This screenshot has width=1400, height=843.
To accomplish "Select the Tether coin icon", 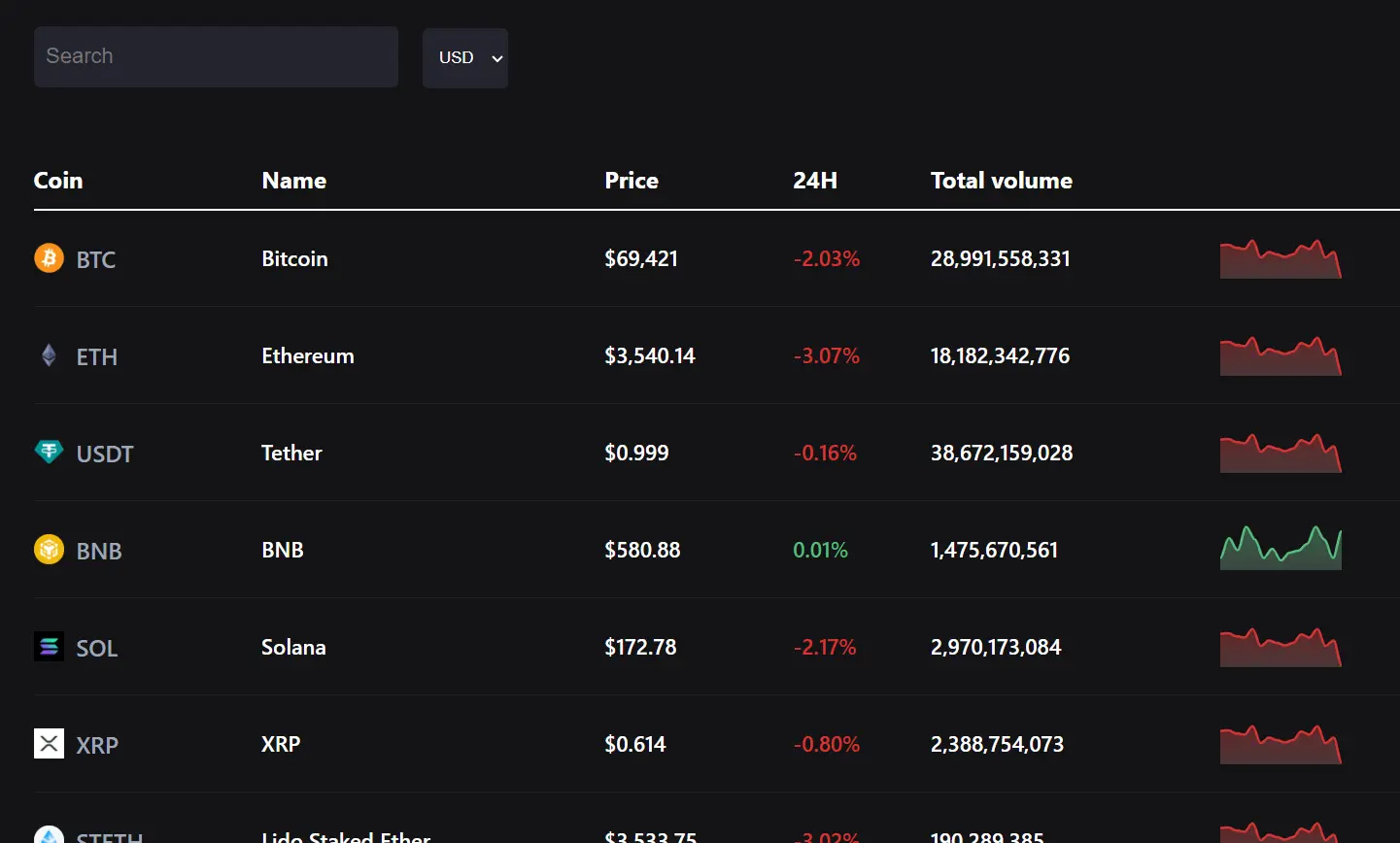I will click(48, 453).
